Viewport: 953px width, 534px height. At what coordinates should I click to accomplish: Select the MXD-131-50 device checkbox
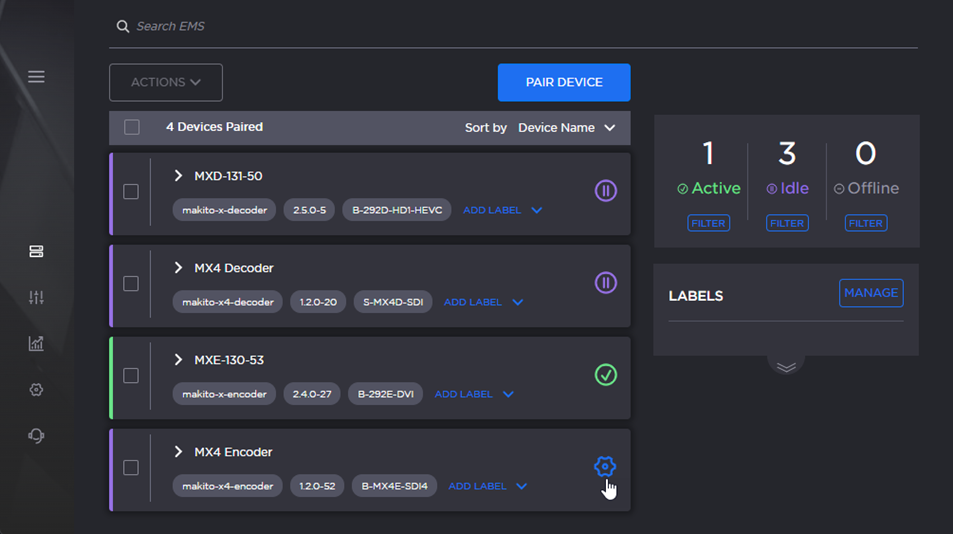(x=131, y=192)
